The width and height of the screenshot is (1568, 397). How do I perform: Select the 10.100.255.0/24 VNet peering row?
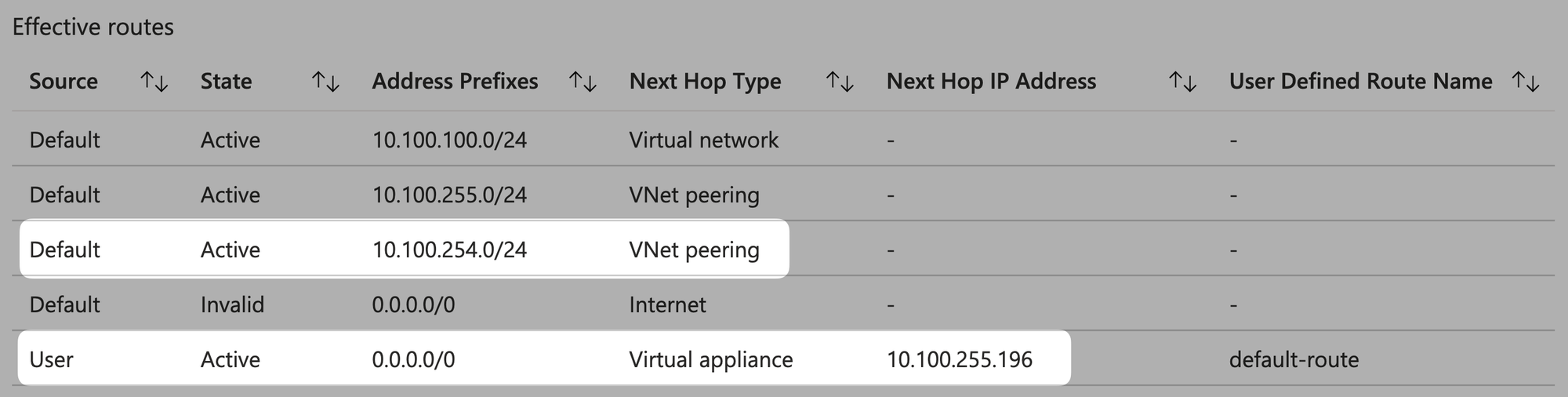783,194
